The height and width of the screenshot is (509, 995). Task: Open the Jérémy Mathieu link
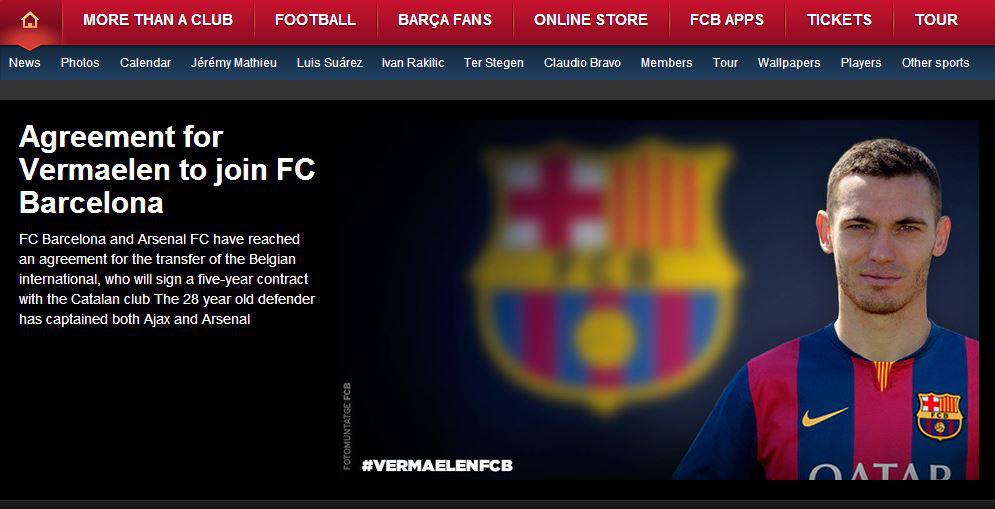pos(234,63)
